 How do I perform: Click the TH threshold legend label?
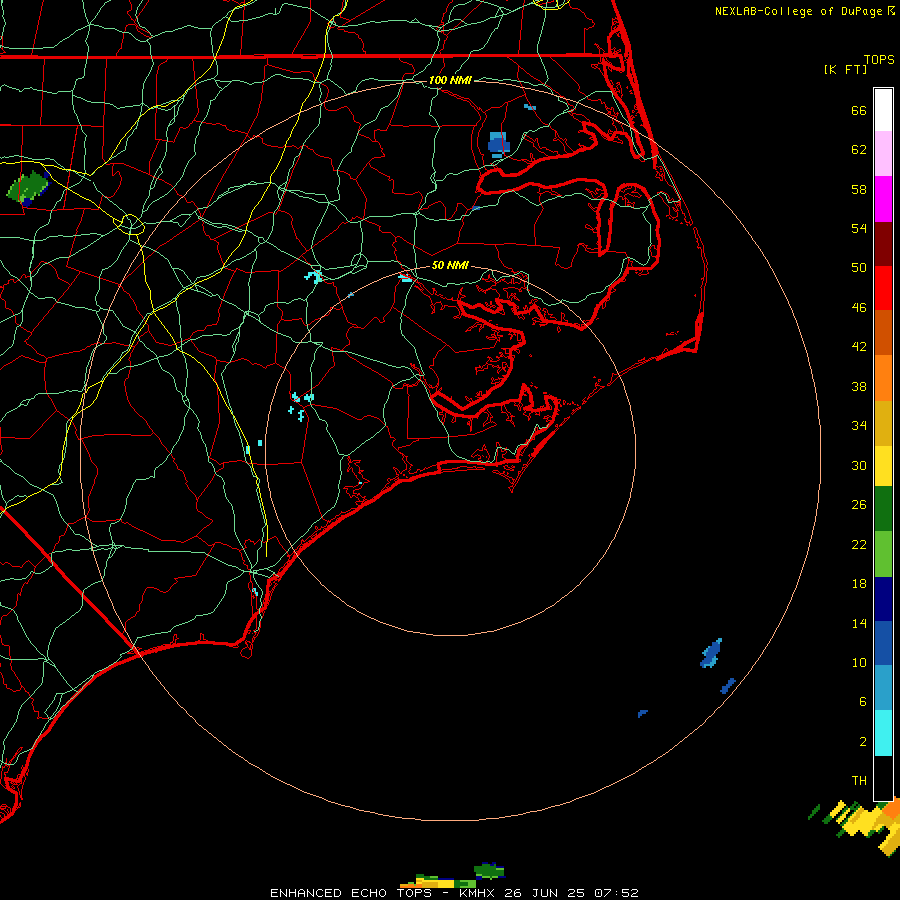pyautogui.click(x=859, y=781)
